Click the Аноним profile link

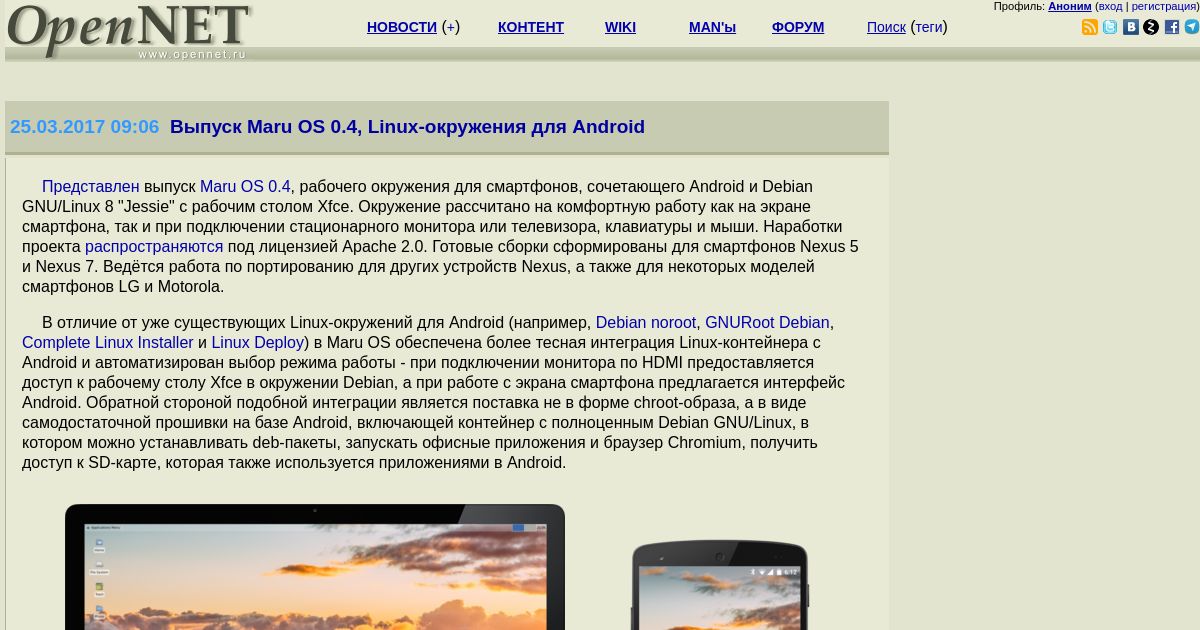coord(1070,6)
